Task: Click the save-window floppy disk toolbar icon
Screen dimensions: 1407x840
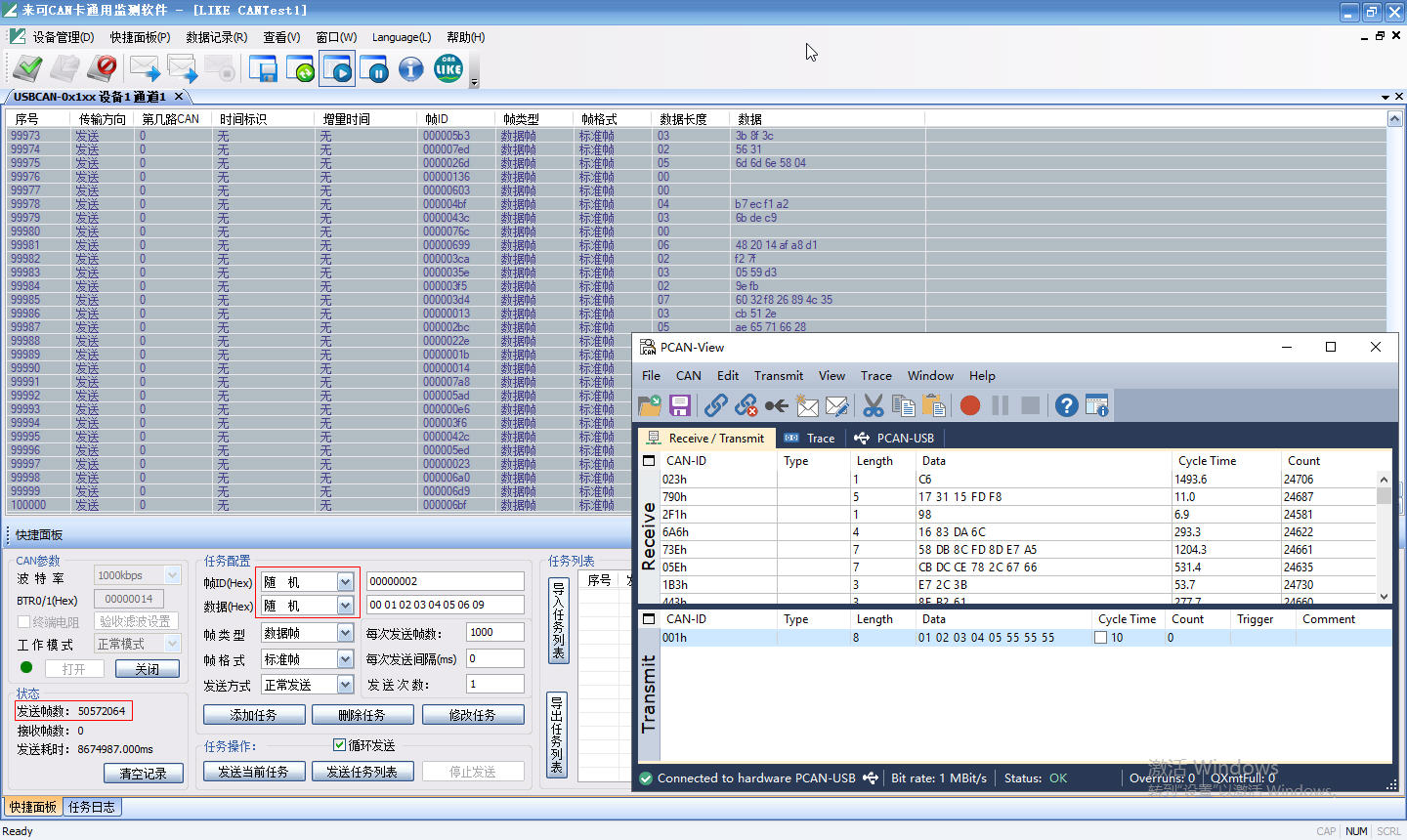Action: (263, 68)
